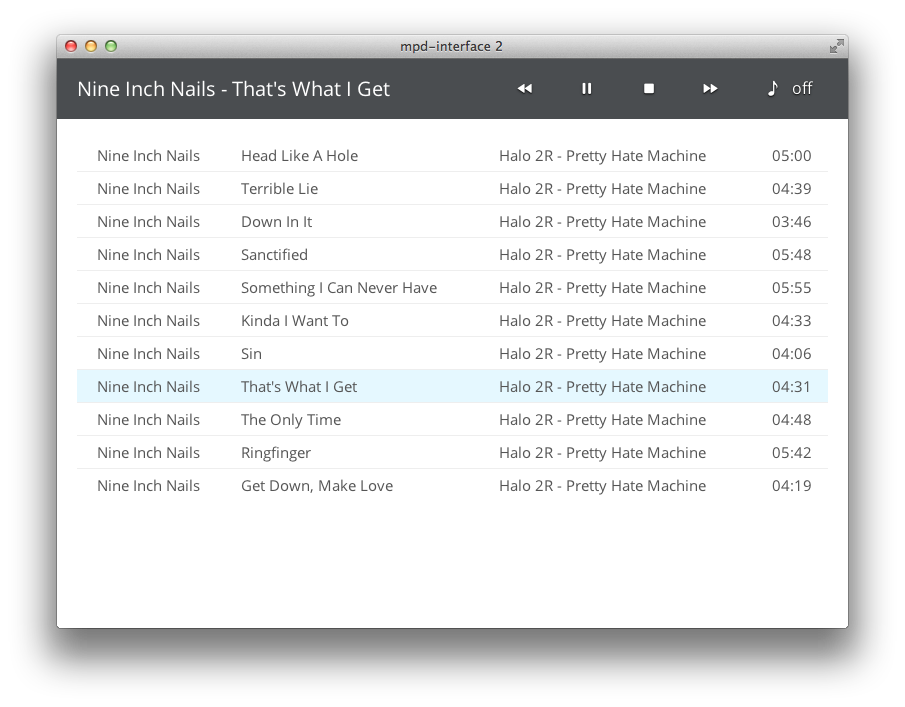Screen dimensions: 905x707
Task: Click the duration 05:55
Action: pyautogui.click(x=791, y=287)
